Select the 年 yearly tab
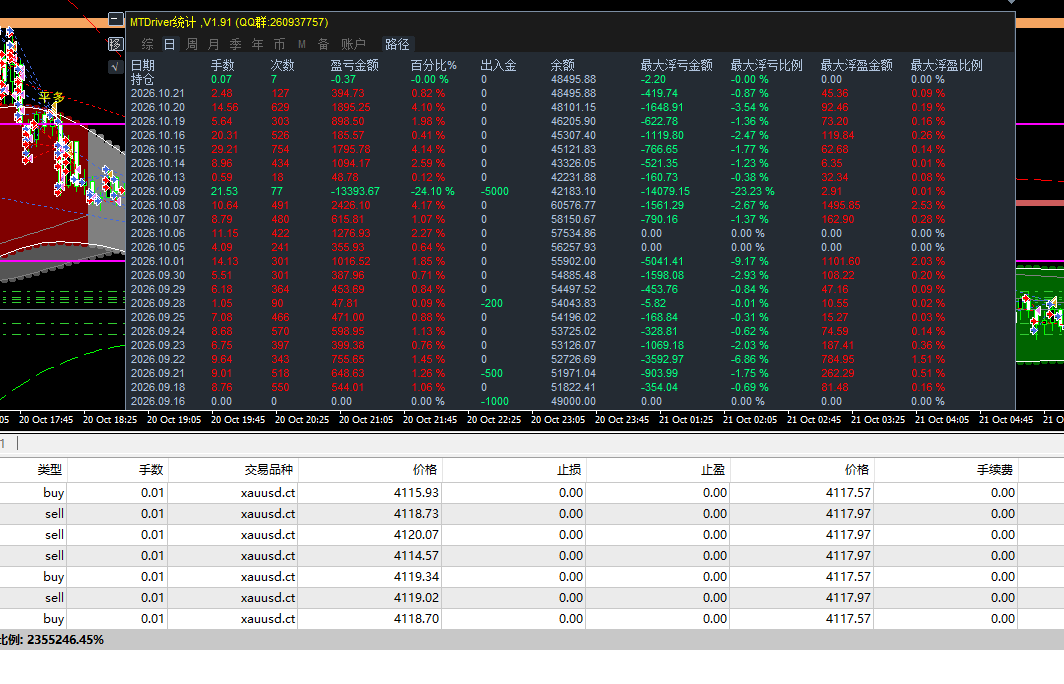The height and width of the screenshot is (684, 1064). coord(258,44)
